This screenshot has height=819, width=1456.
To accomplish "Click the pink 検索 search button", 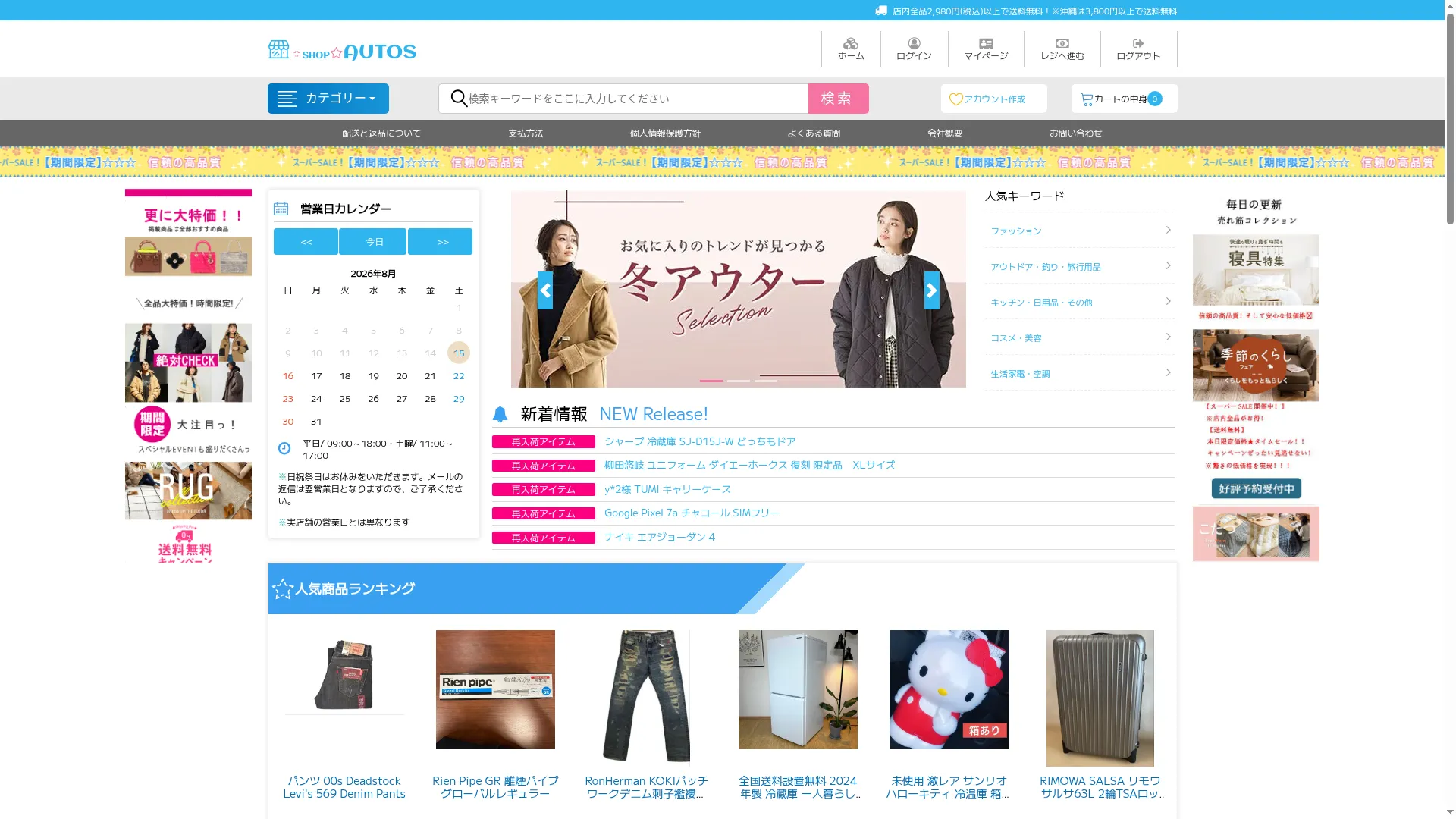I will (x=839, y=99).
